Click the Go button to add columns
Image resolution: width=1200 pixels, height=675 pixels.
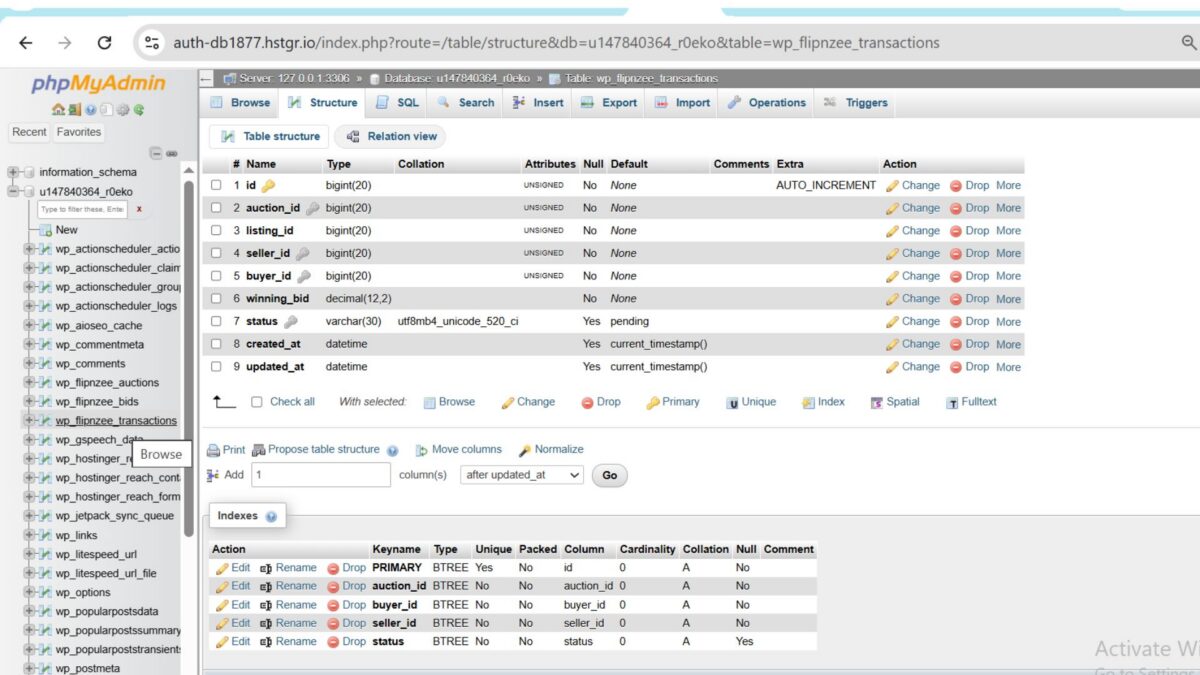point(610,476)
